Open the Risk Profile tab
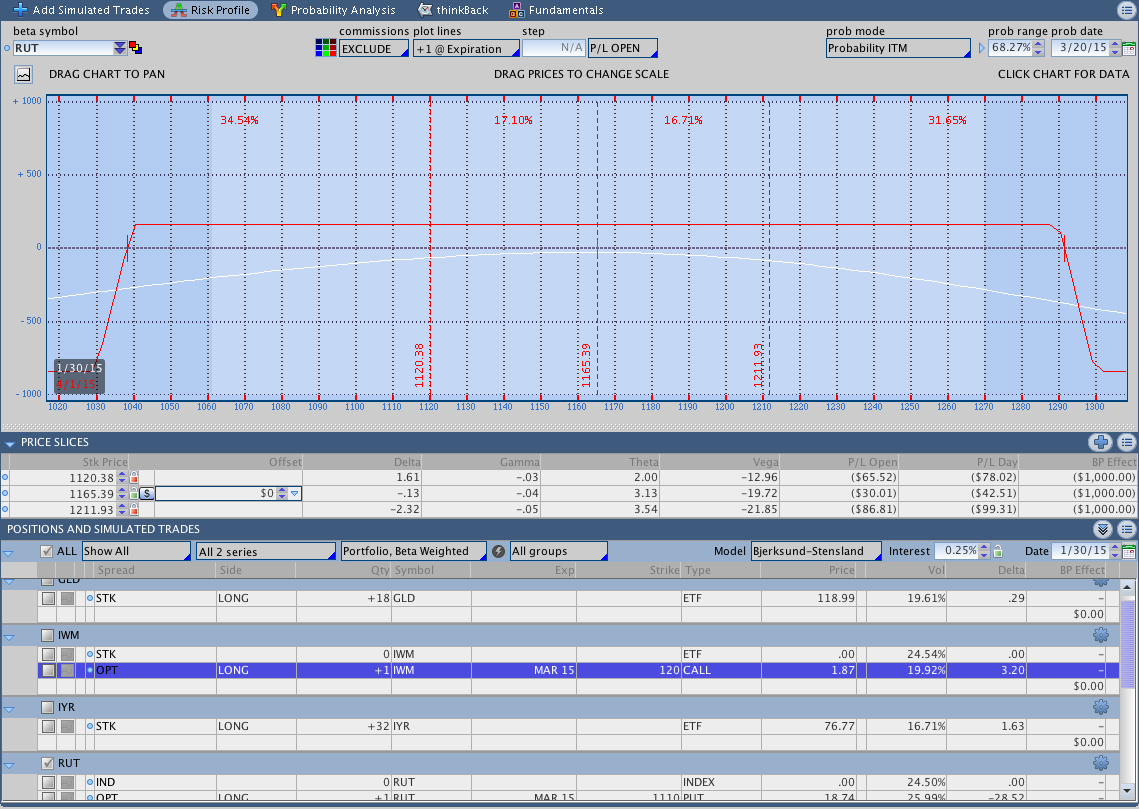Screen dimensions: 1139x809 click(211, 9)
